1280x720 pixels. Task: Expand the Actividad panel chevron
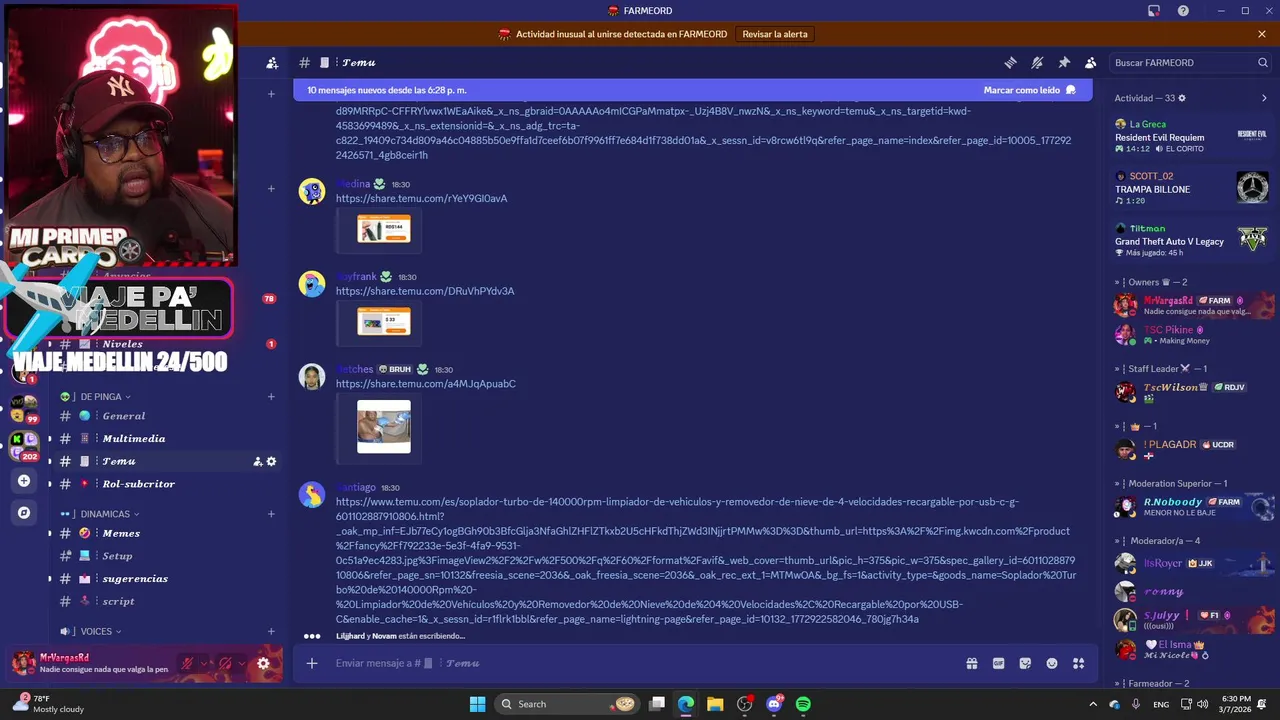(1264, 98)
